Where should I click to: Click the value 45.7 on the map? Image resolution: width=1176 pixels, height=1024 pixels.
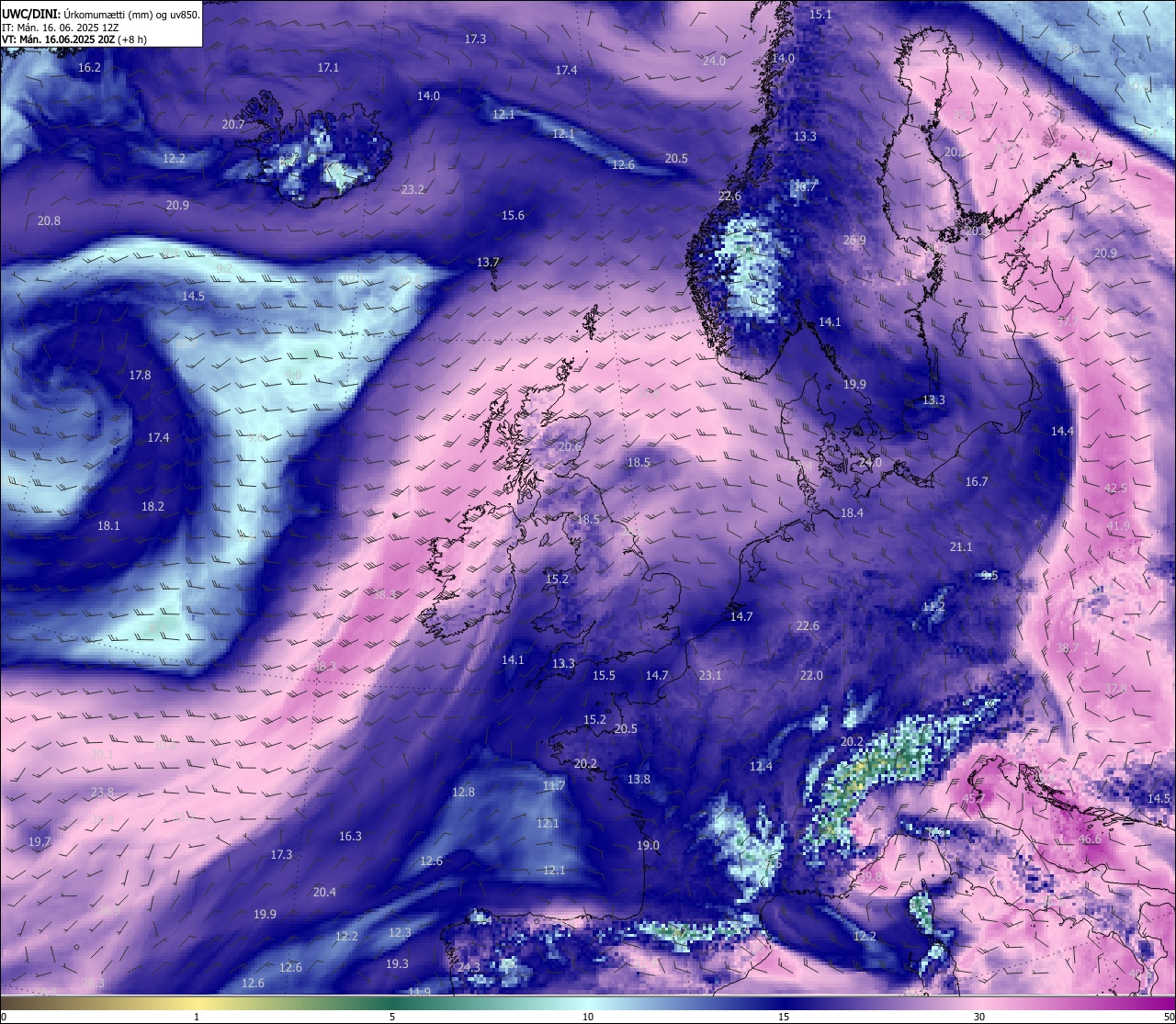972,799
